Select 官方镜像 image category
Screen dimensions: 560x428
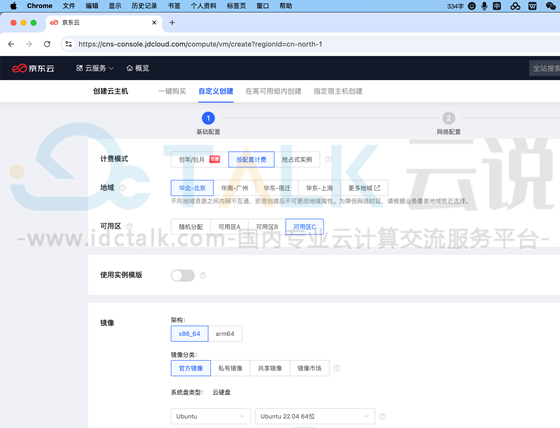point(191,368)
